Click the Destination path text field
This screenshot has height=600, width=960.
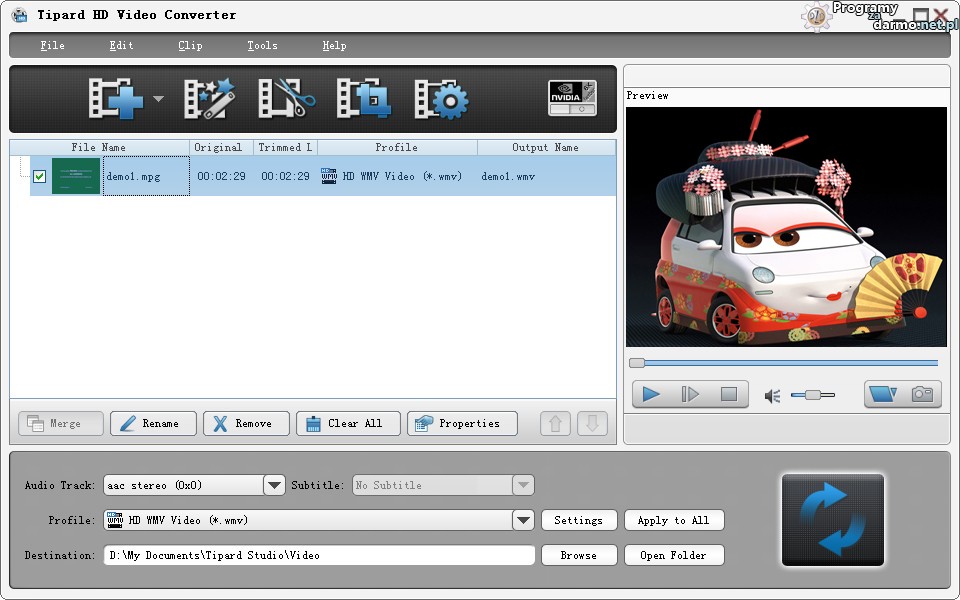[x=318, y=555]
